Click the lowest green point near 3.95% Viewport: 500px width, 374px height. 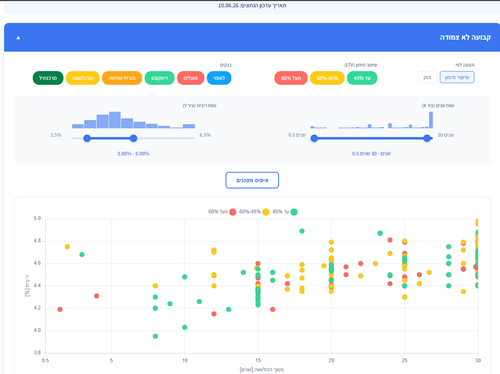tap(155, 336)
